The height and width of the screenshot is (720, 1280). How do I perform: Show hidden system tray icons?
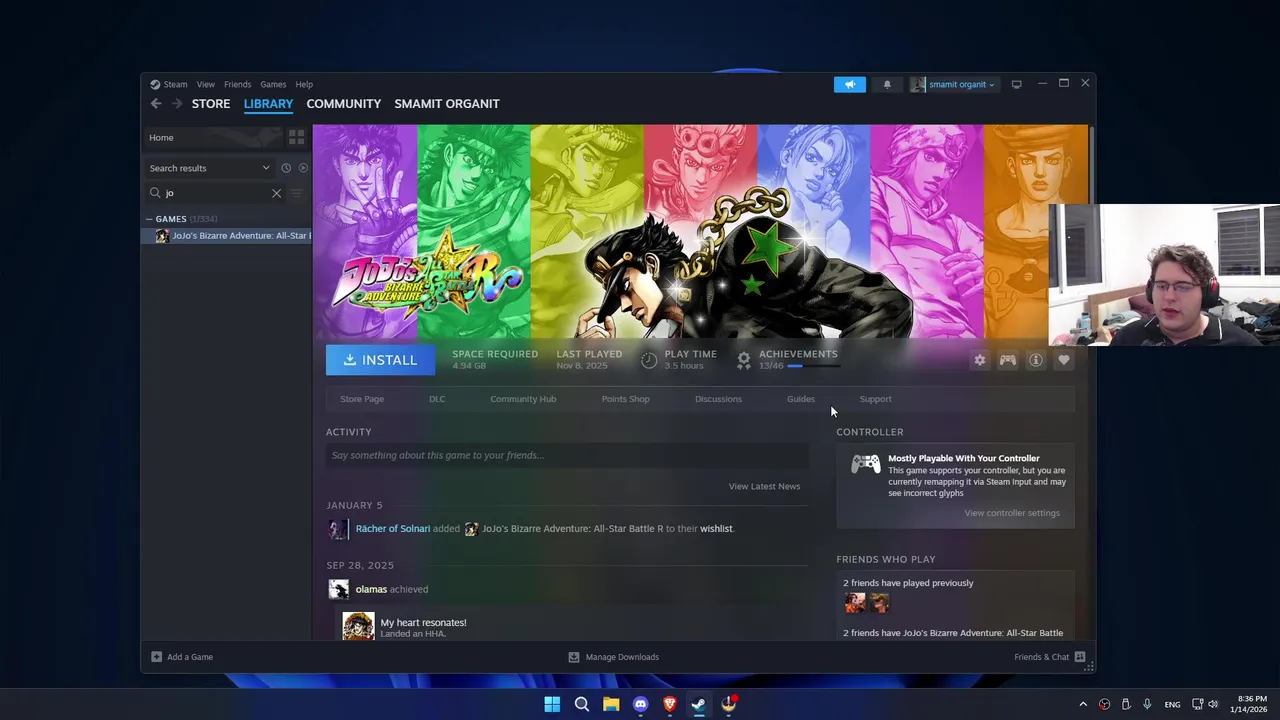pos(1083,704)
